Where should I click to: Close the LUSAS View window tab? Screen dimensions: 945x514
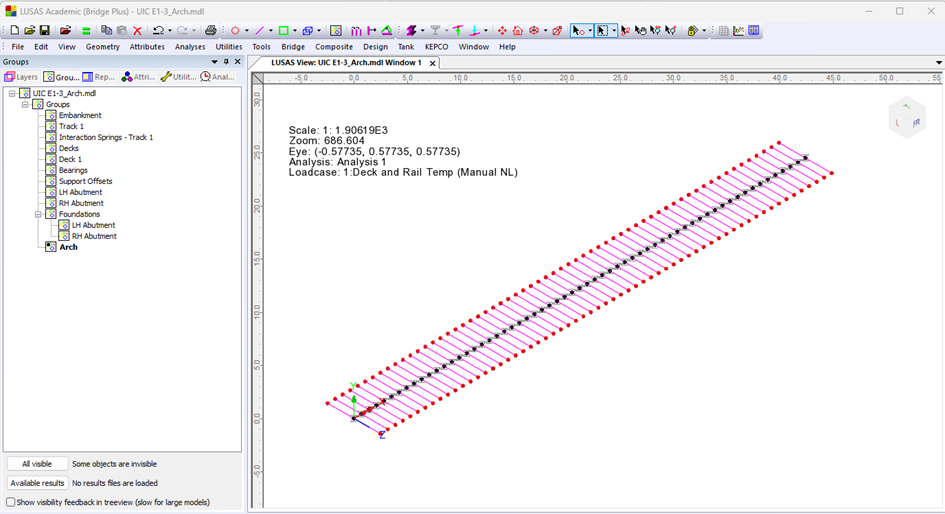[433, 63]
